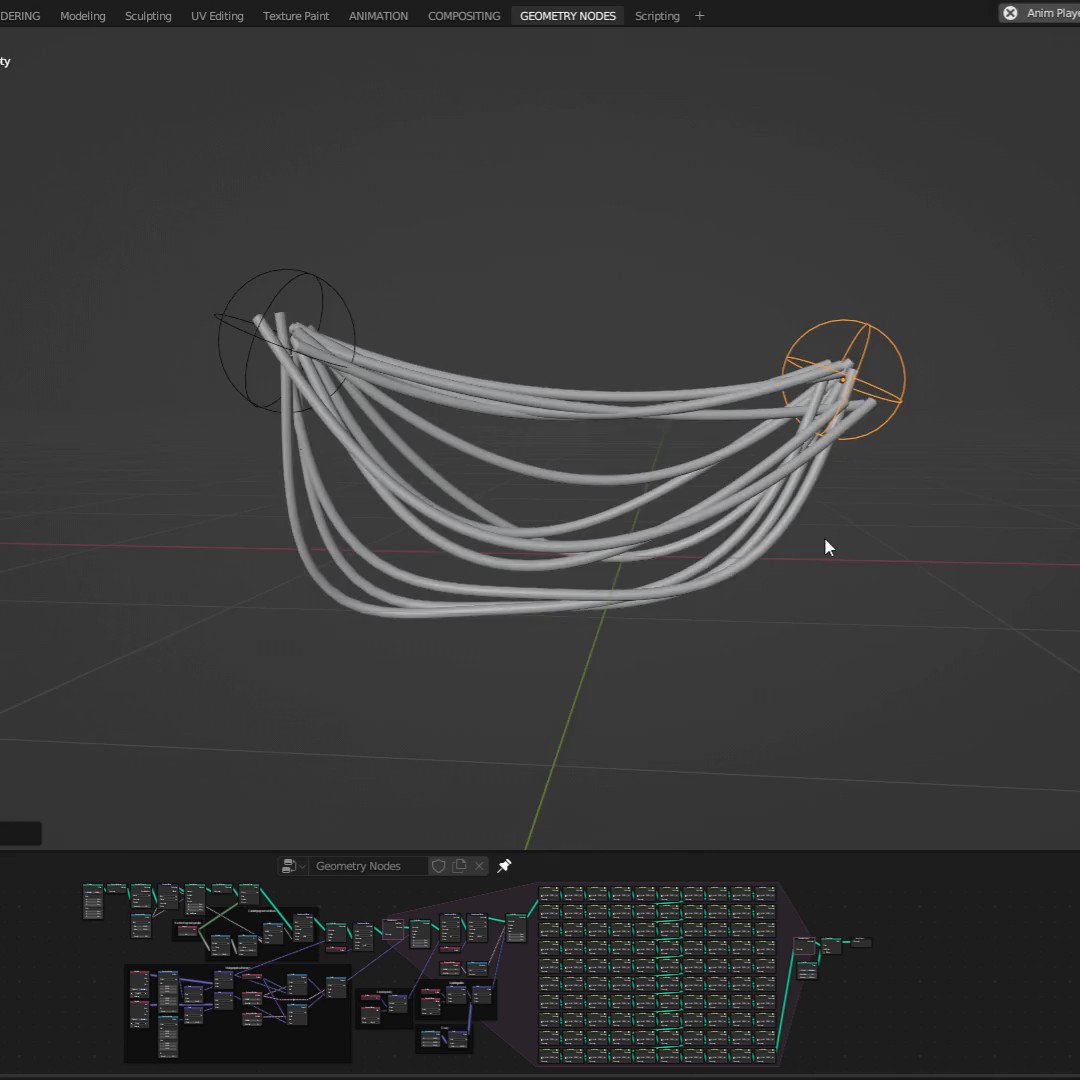The height and width of the screenshot is (1080, 1080).
Task: Open a new workspace with the plus icon
Action: (x=699, y=15)
